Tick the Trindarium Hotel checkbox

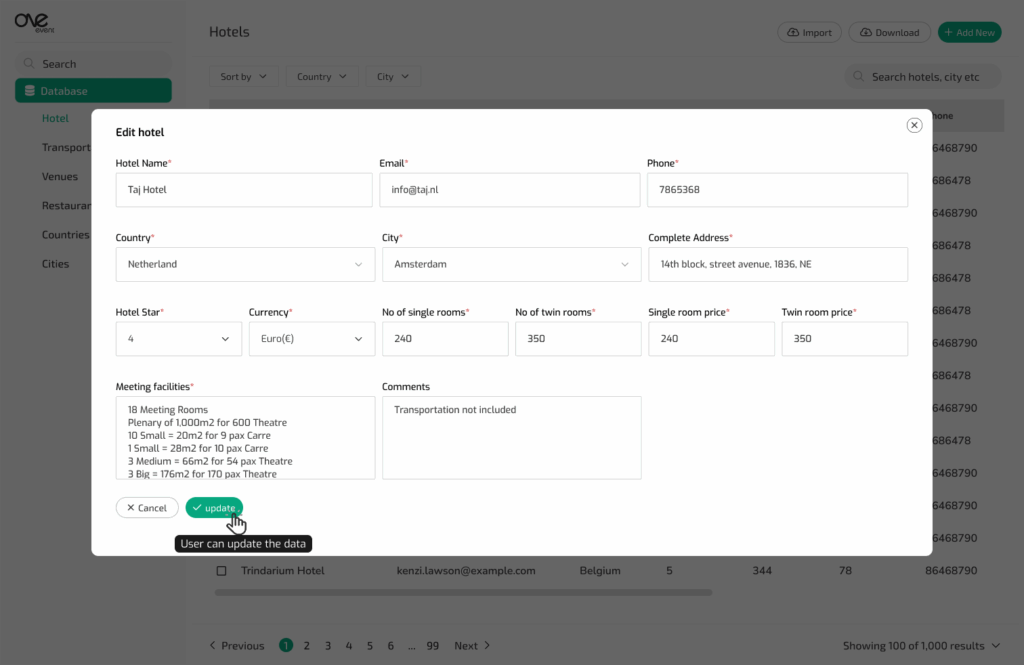222,571
